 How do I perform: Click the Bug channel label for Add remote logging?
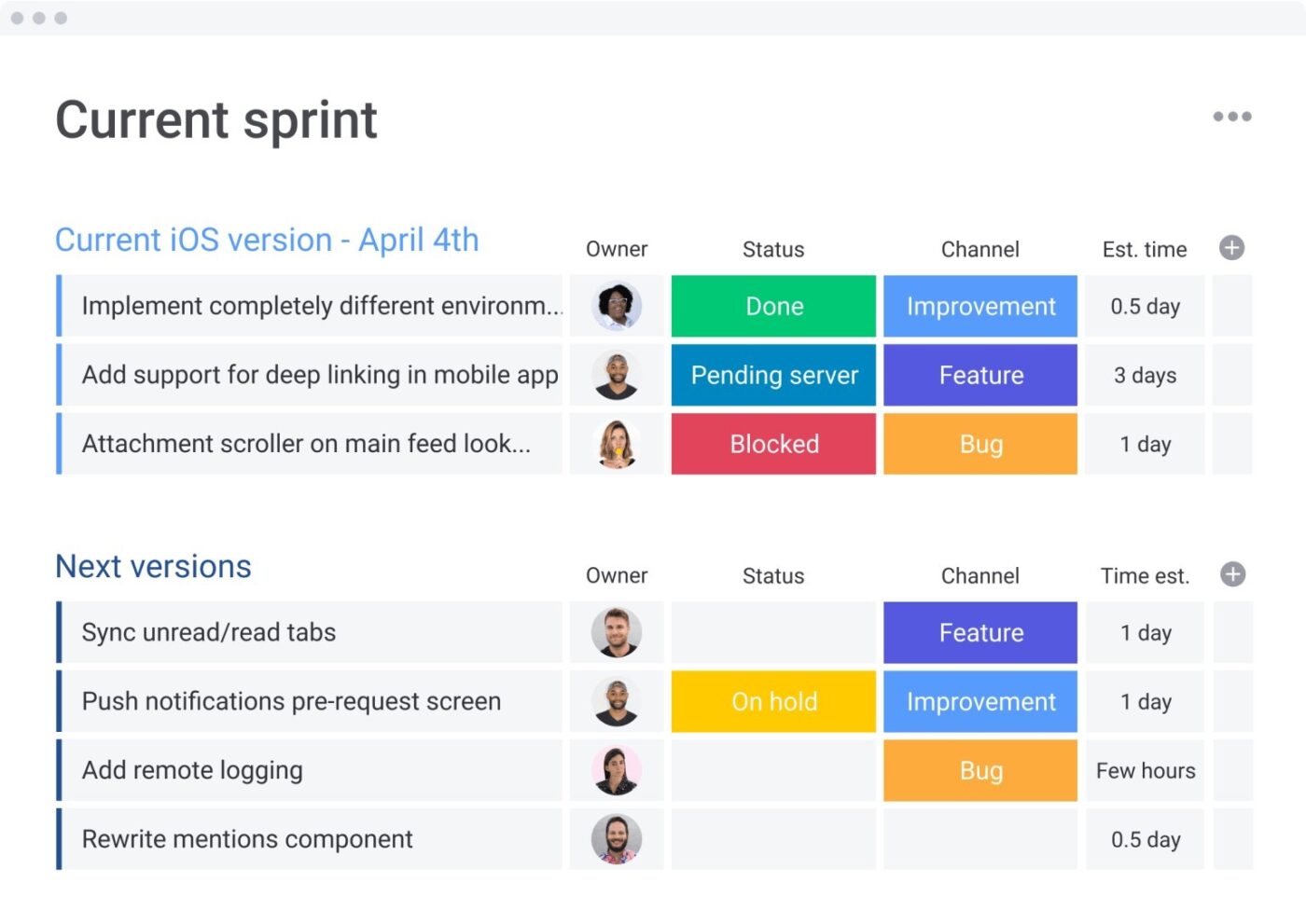point(979,770)
